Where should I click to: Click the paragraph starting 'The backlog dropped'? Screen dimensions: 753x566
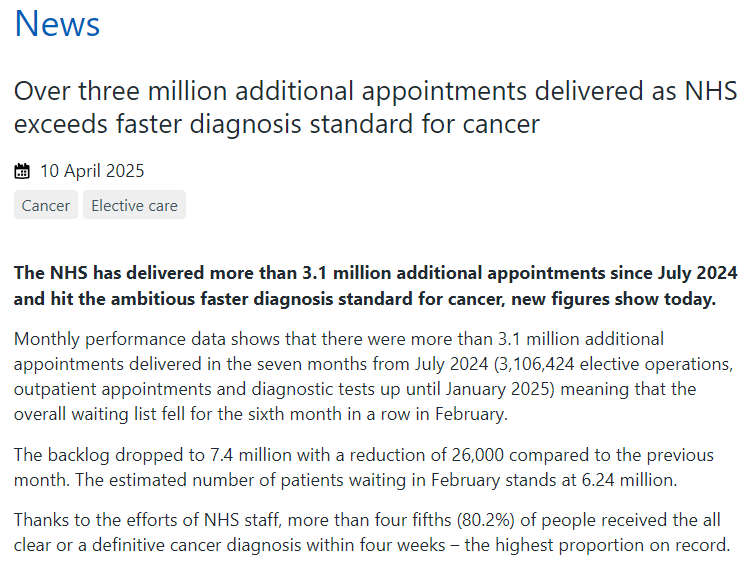[364, 467]
